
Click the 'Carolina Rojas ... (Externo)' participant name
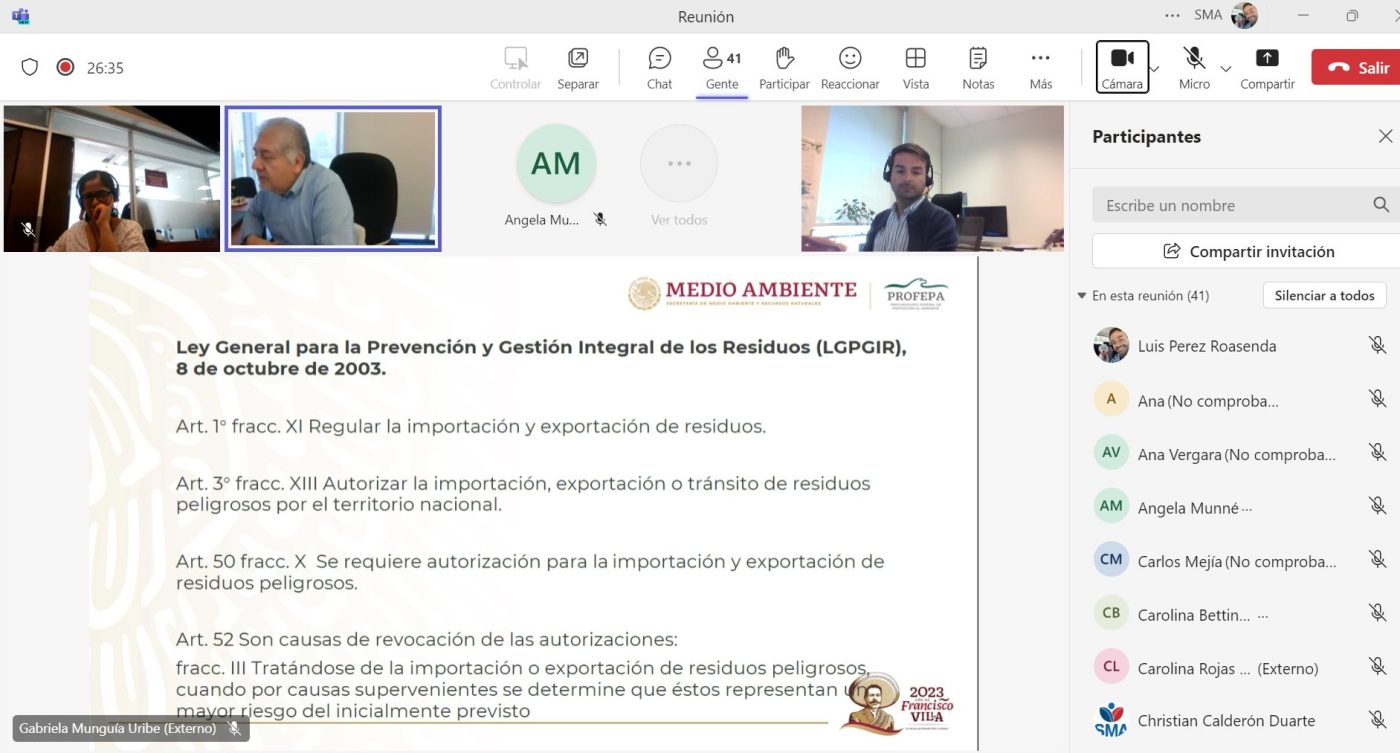pyautogui.click(x=1228, y=668)
